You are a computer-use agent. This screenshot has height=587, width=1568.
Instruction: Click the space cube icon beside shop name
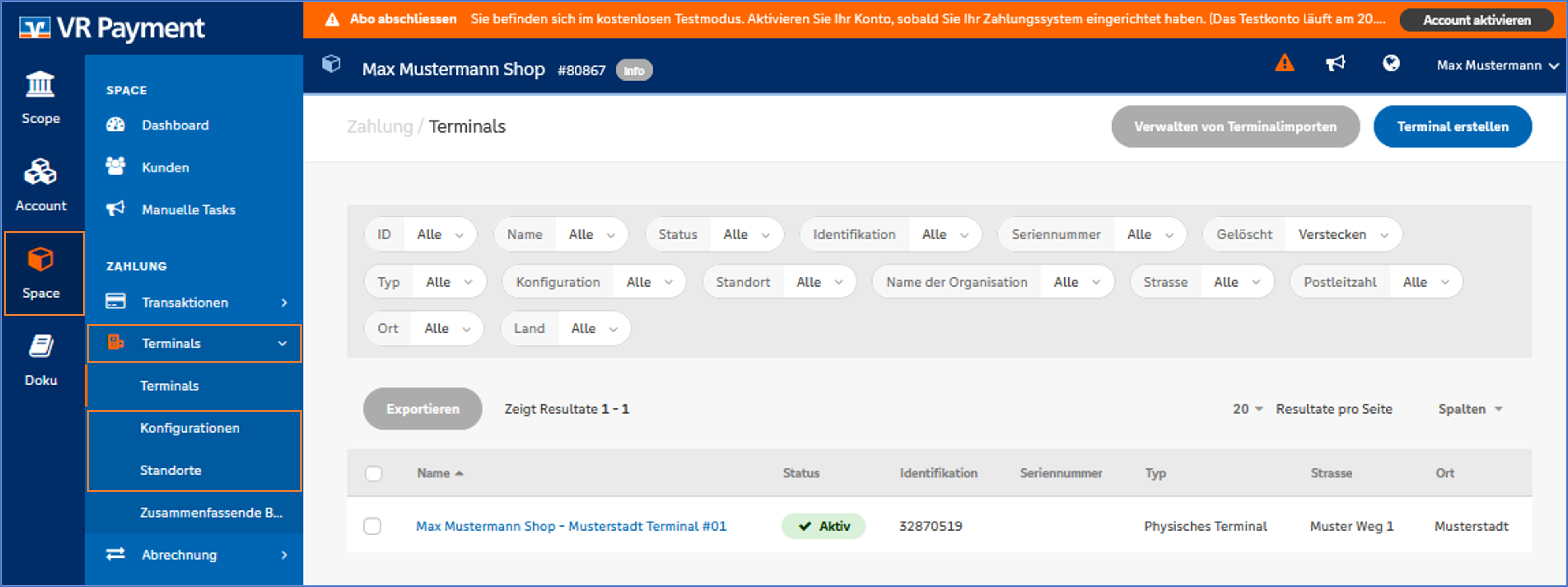tap(332, 64)
